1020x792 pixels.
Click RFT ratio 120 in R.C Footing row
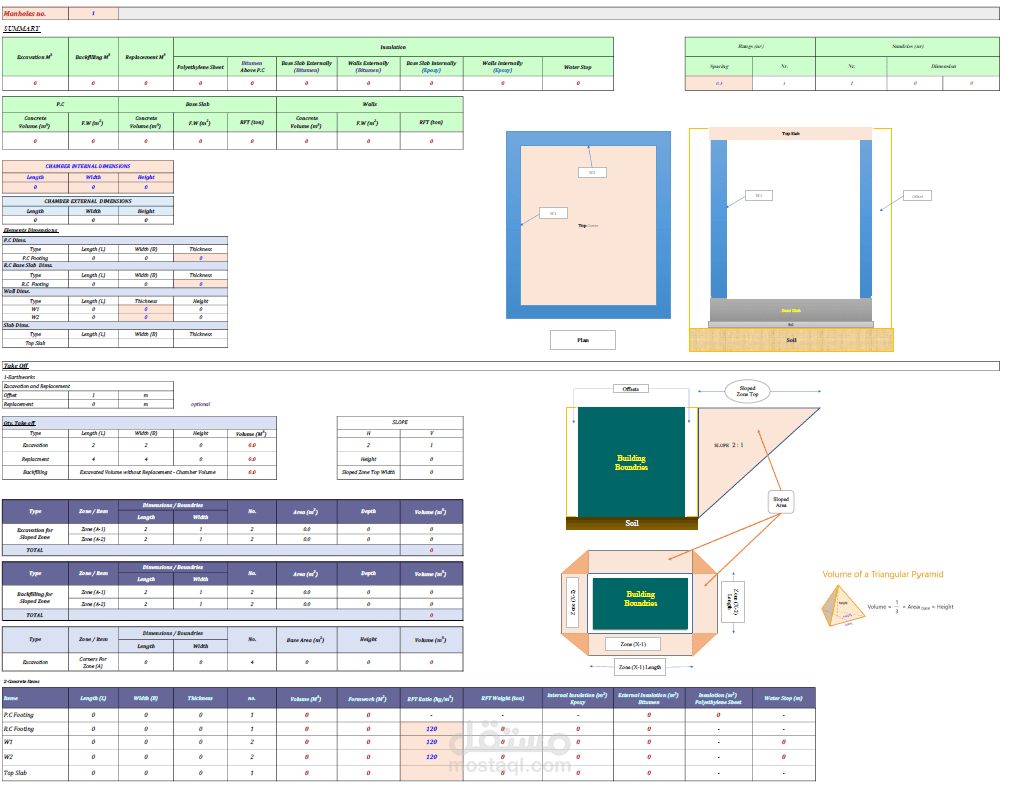(431, 729)
